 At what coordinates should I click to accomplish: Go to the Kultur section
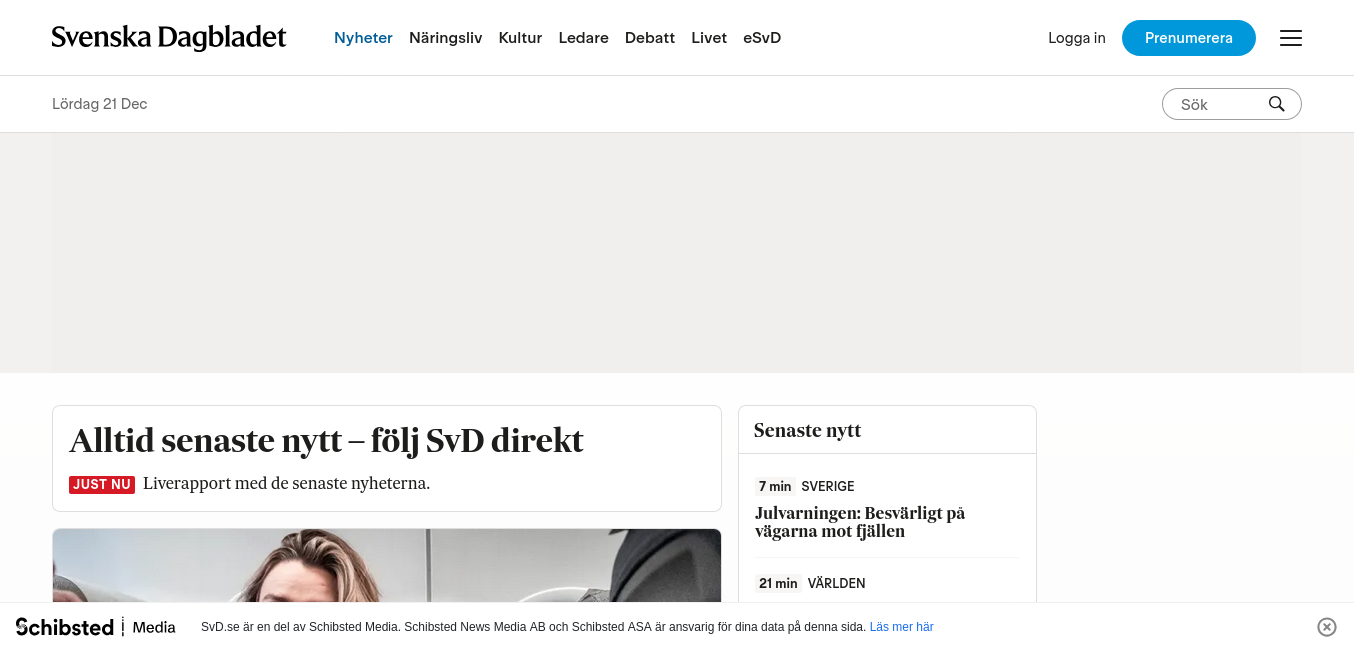click(x=520, y=38)
